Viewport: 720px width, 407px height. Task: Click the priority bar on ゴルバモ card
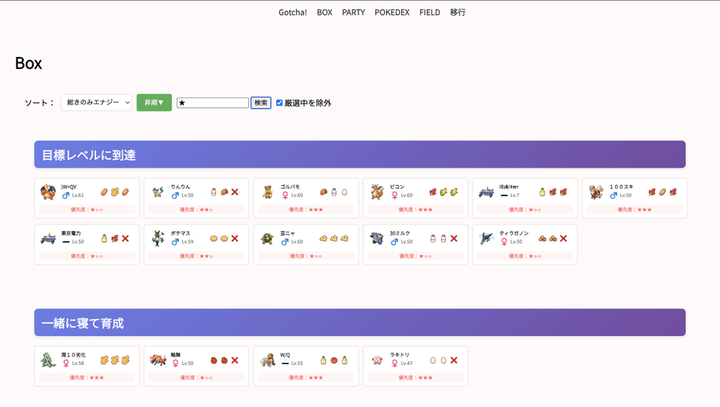click(306, 209)
